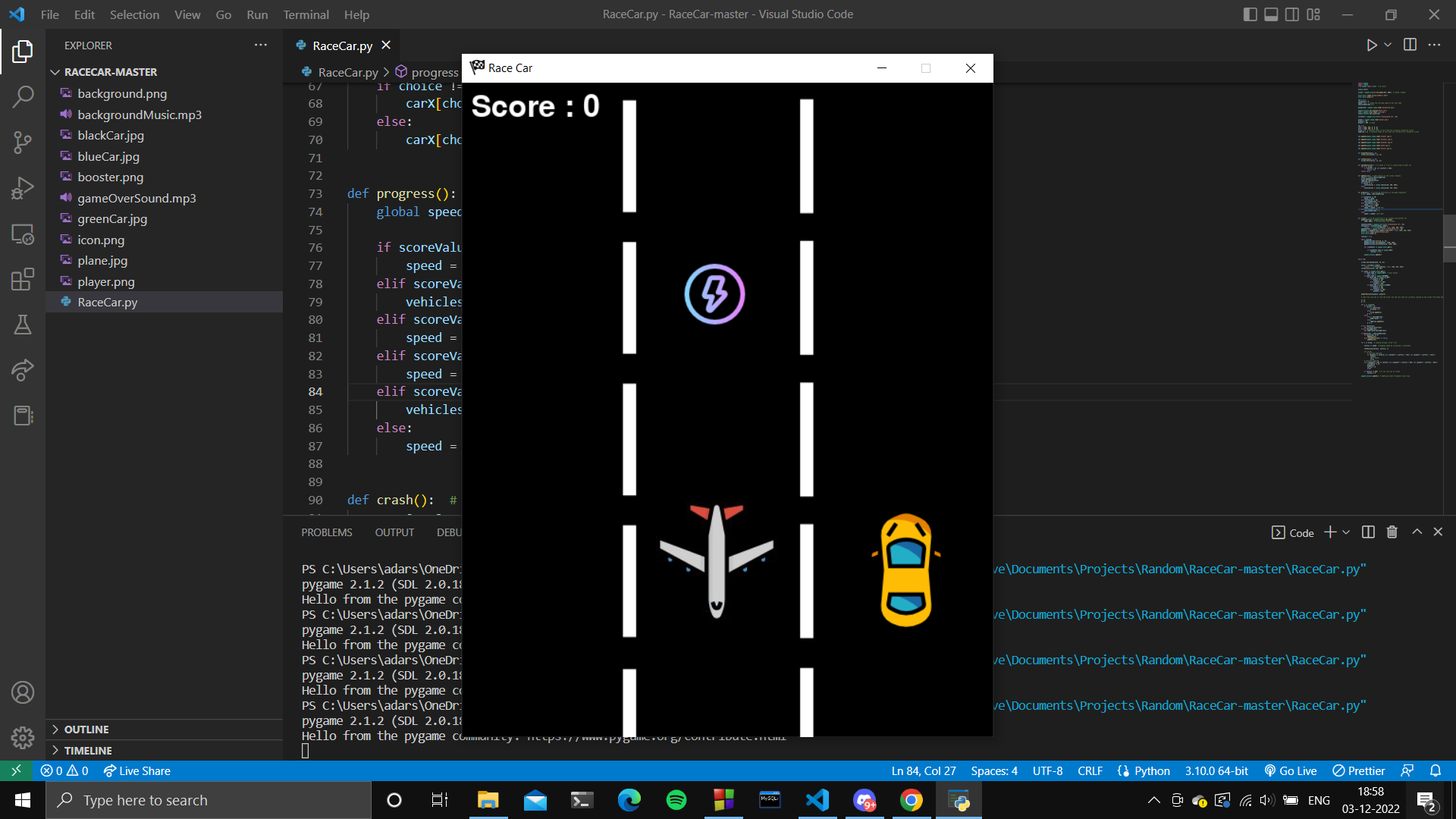Toggle Primary Side Bar layout button

tap(1250, 14)
